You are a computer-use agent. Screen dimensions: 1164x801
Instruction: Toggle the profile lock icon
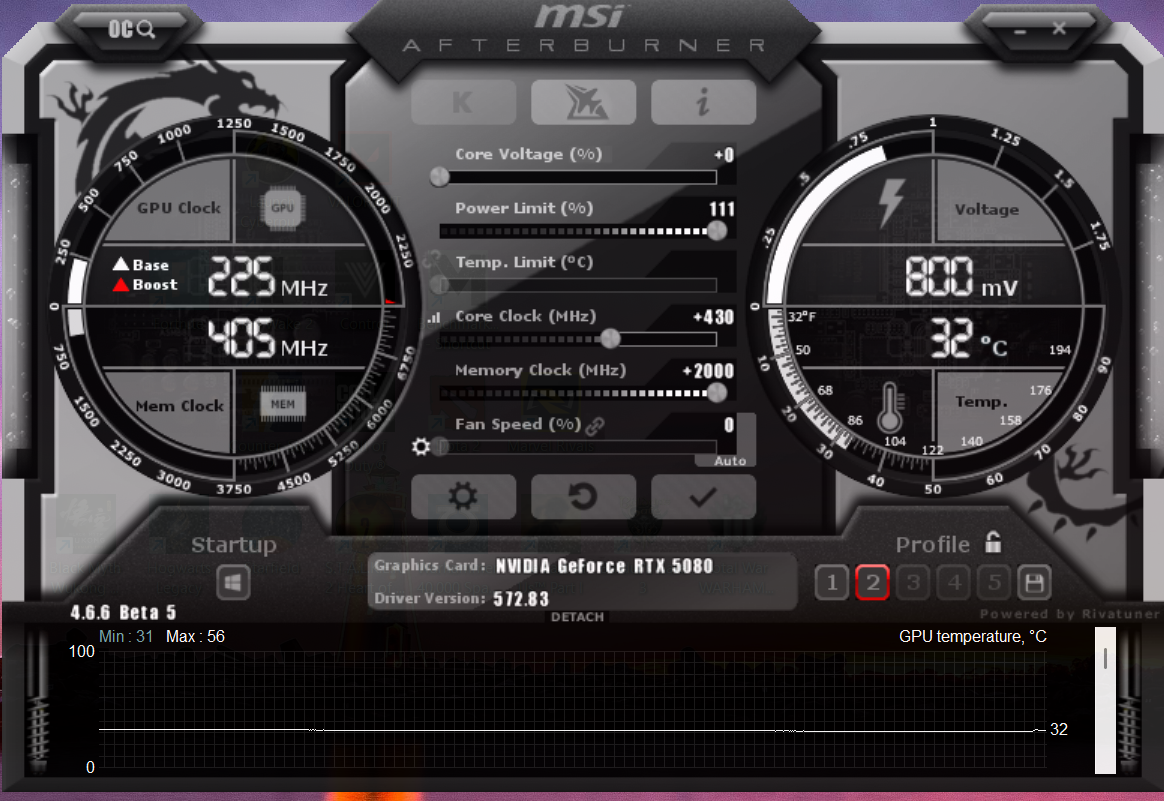(993, 543)
